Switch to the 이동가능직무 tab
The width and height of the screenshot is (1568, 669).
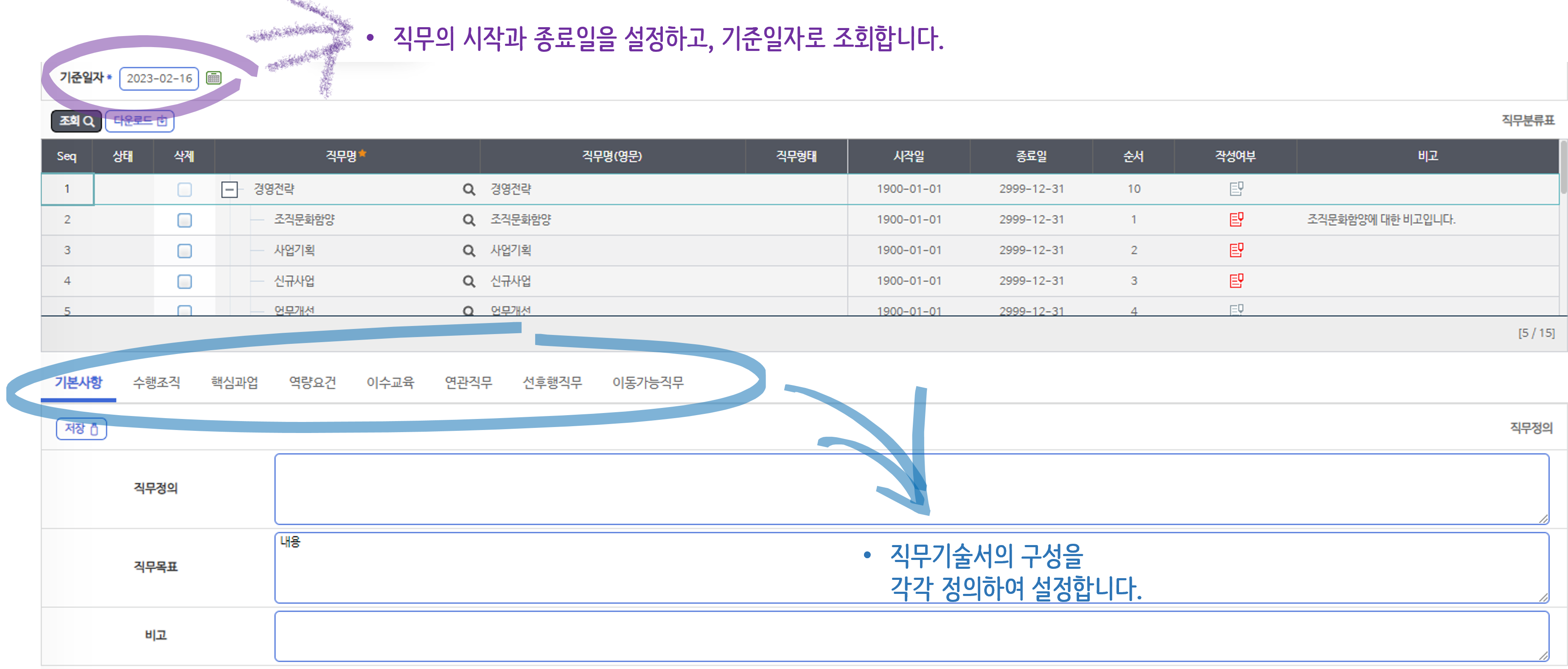(x=648, y=382)
